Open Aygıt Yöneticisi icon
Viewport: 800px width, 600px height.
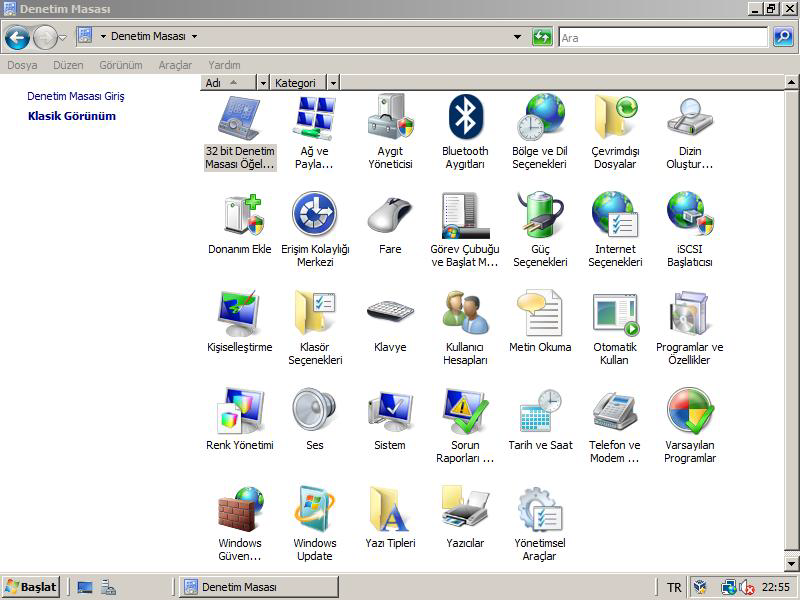[x=390, y=118]
